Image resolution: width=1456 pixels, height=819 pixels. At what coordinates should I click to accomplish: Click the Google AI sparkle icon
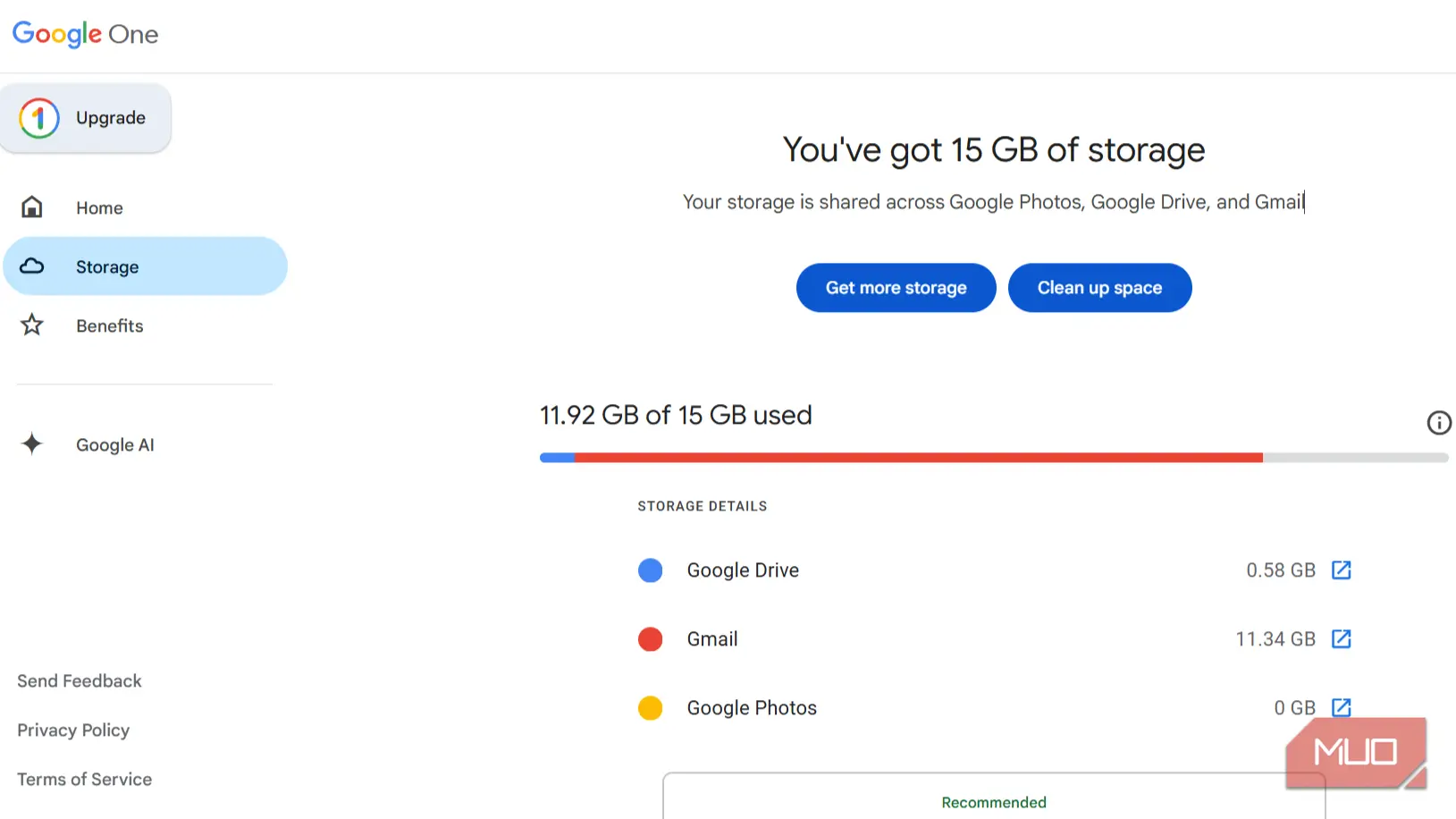tap(32, 443)
